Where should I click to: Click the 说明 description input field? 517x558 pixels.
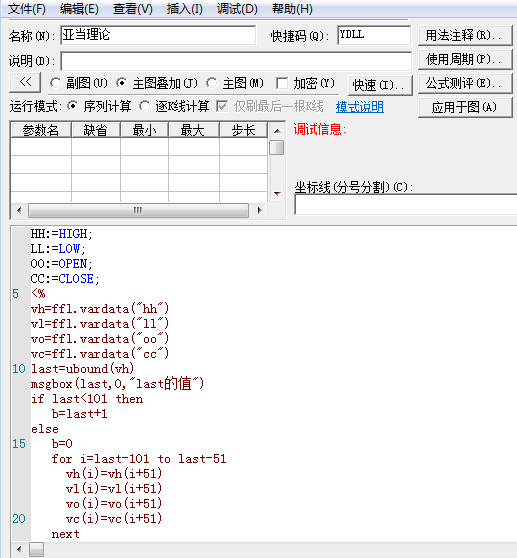point(236,61)
